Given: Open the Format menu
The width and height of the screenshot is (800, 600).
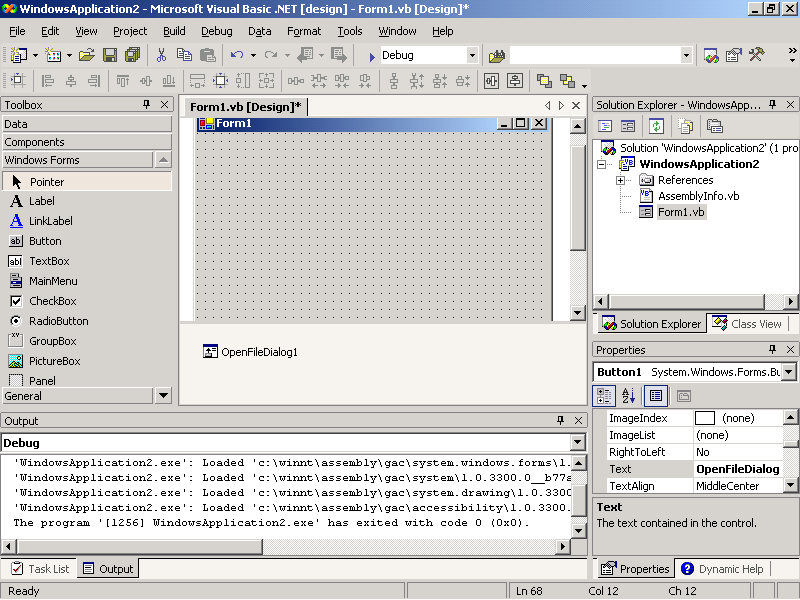Looking at the screenshot, I should click(304, 31).
